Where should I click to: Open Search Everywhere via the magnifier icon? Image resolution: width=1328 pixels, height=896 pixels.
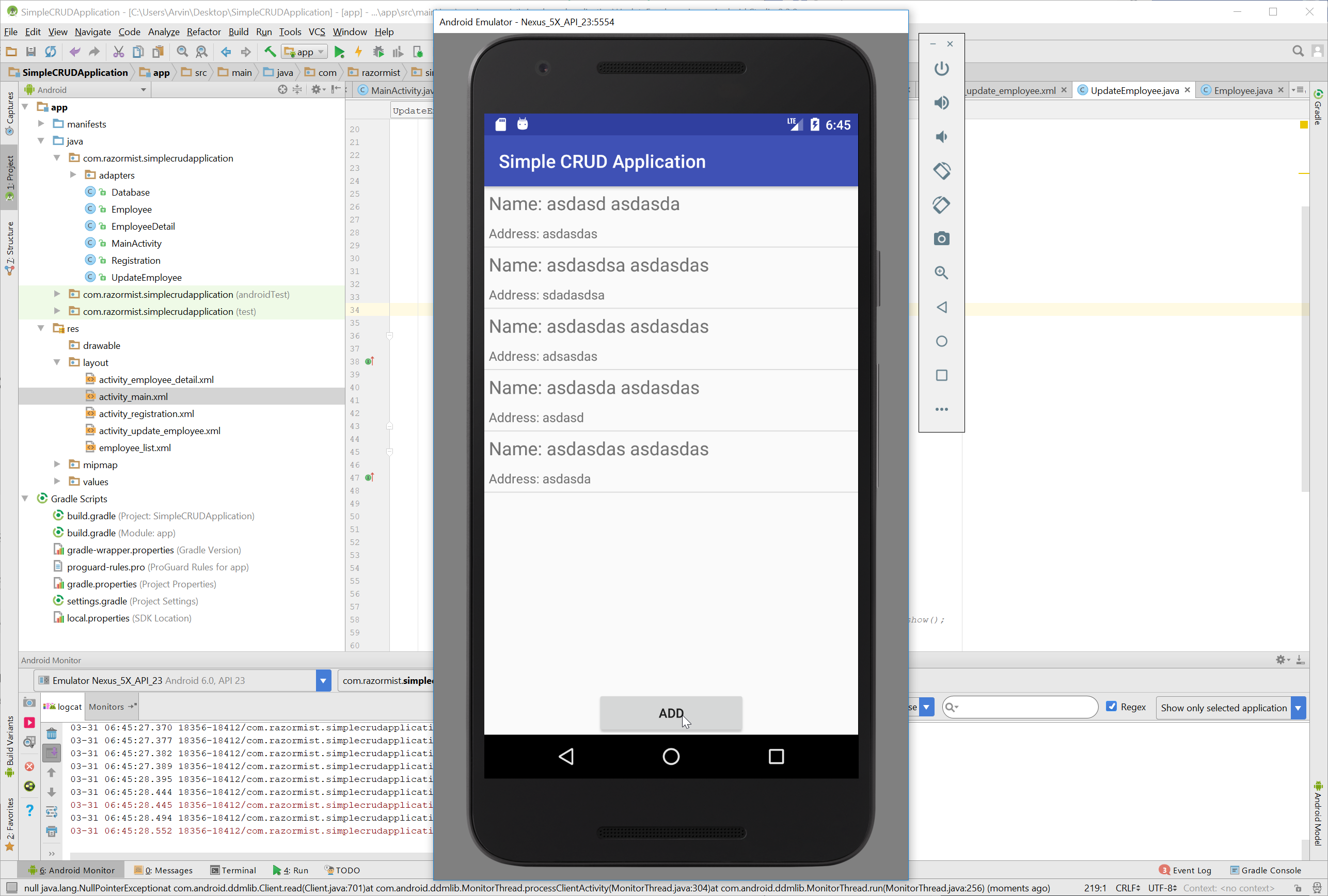click(1298, 52)
